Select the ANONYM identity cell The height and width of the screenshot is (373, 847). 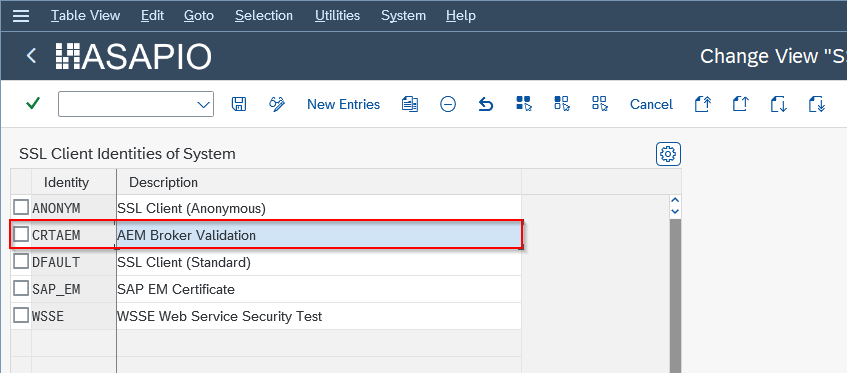73,208
